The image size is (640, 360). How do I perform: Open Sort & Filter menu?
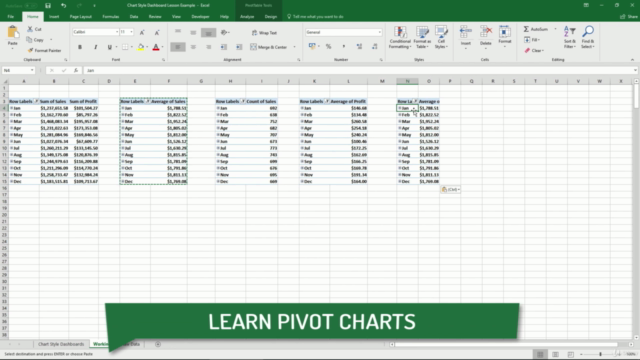point(570,37)
